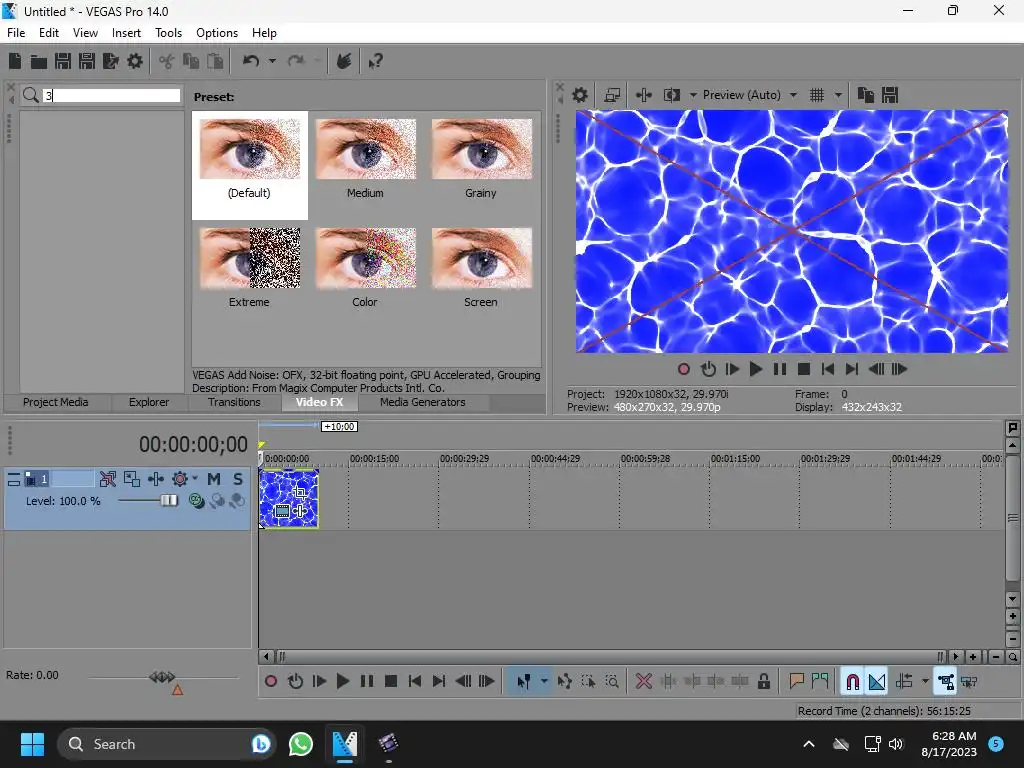Save snapshot to file icon

(x=890, y=95)
